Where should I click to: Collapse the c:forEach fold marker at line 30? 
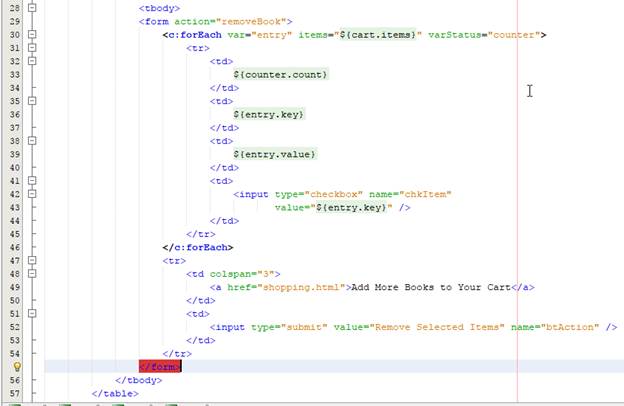click(32, 34)
